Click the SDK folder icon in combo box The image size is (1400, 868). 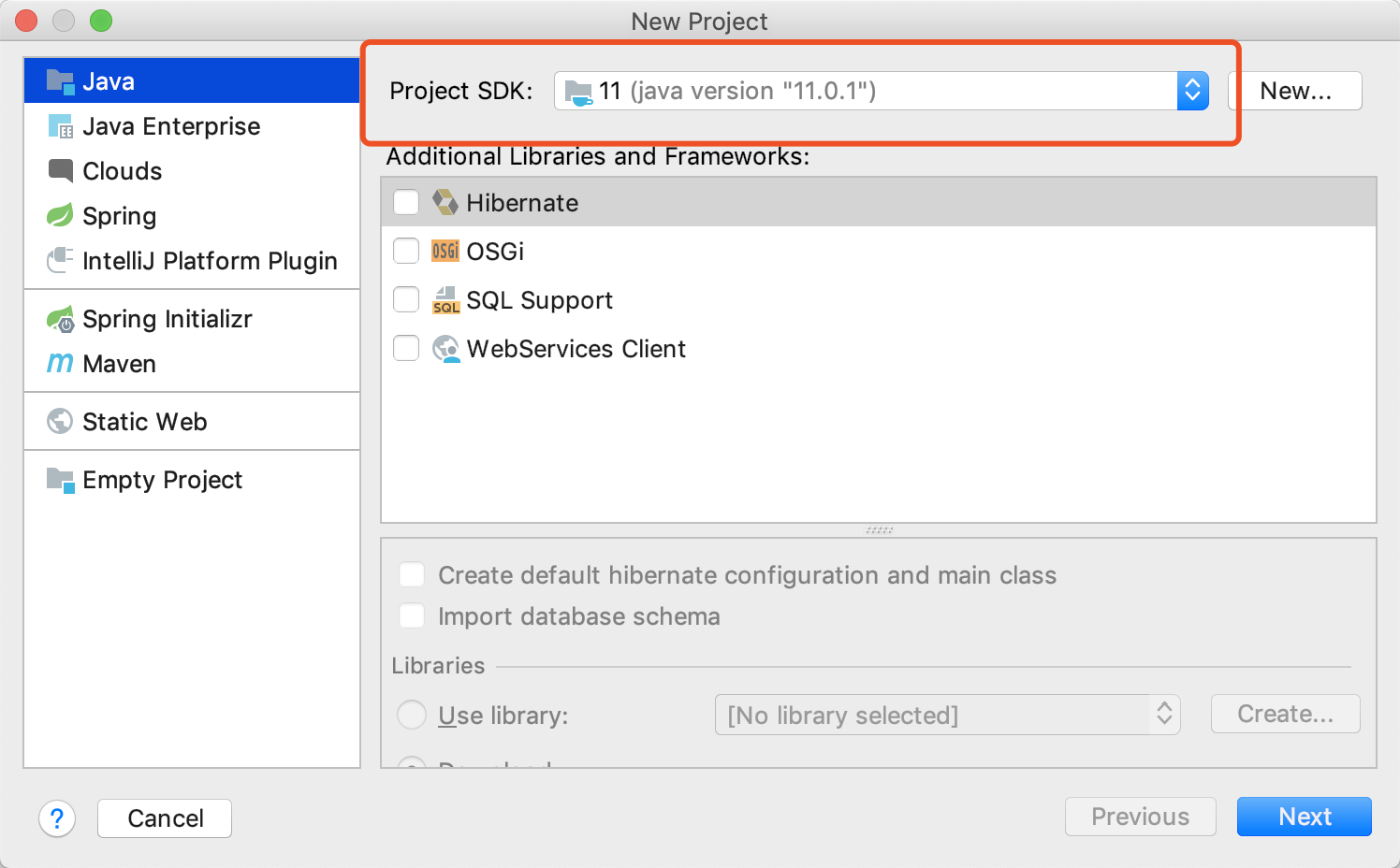pyautogui.click(x=578, y=92)
